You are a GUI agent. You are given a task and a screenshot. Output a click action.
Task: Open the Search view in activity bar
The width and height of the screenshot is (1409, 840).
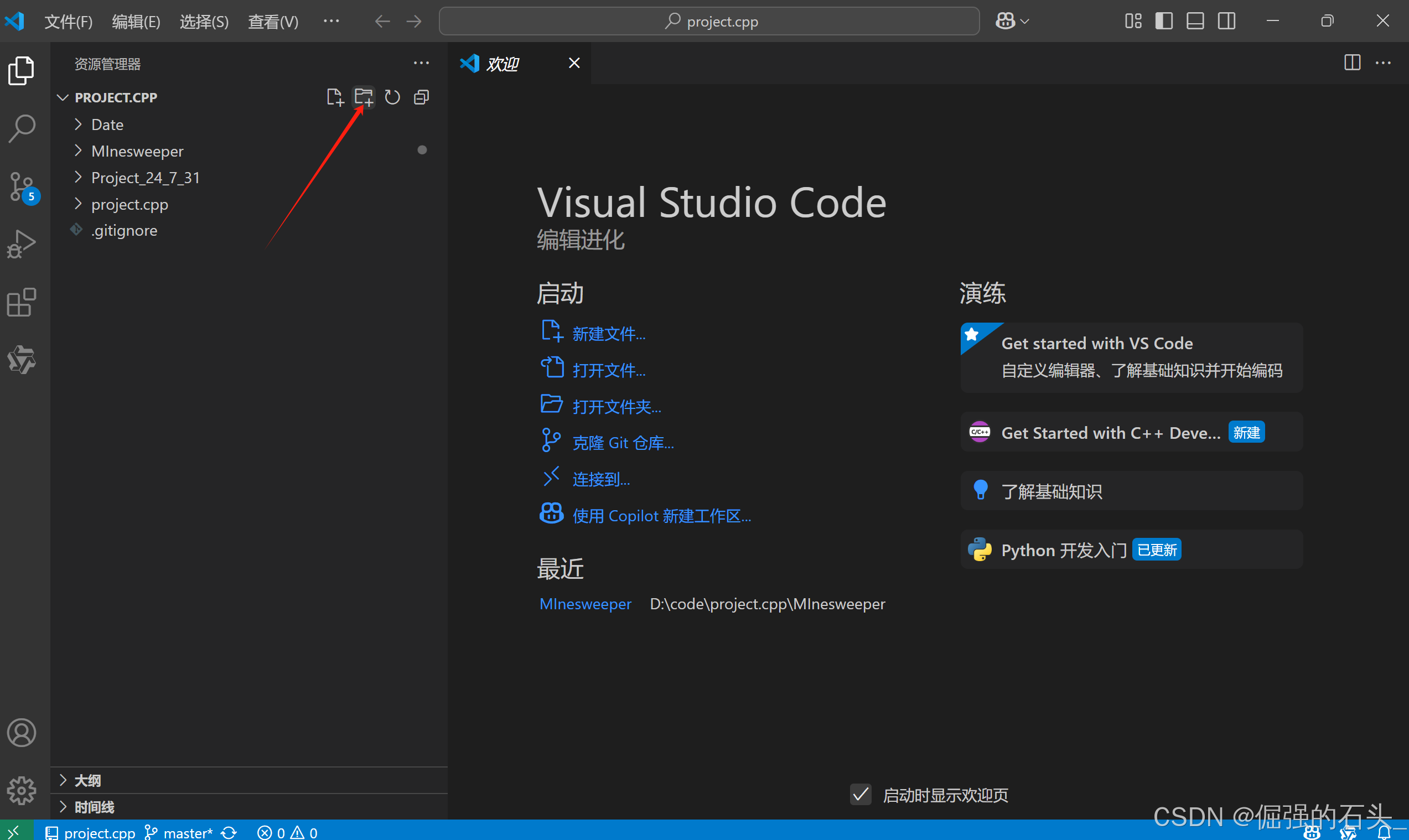click(22, 129)
